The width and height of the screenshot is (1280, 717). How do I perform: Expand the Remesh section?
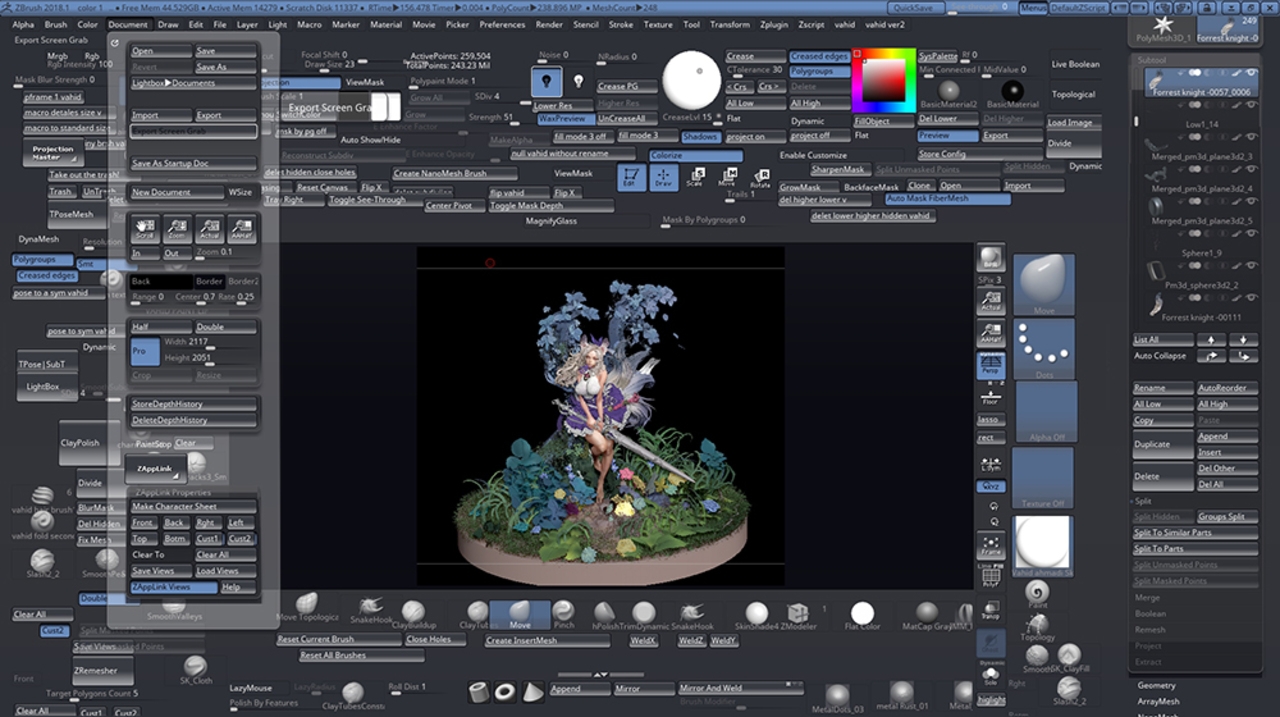click(x=1150, y=629)
